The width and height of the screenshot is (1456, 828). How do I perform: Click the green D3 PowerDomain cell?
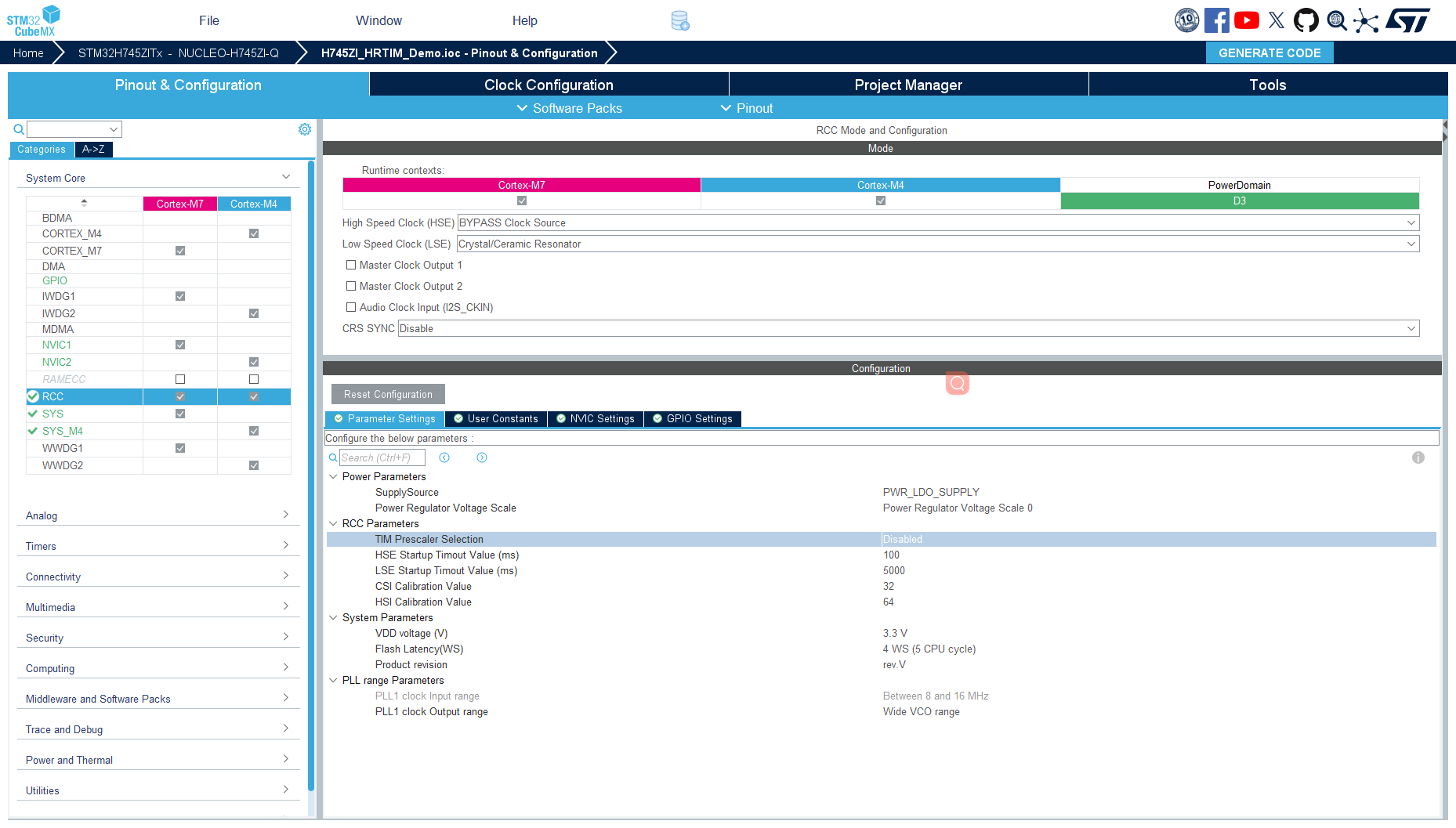coord(1239,201)
